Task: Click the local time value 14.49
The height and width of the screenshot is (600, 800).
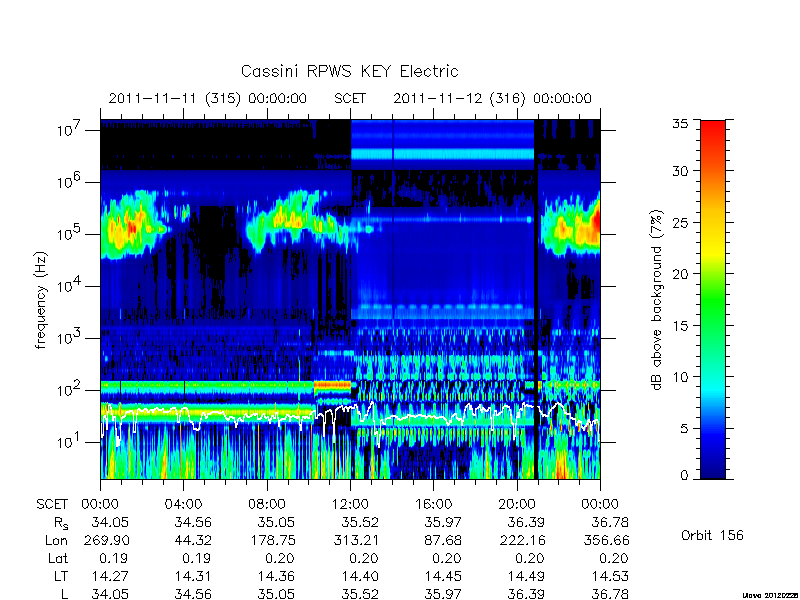Action: point(527,576)
